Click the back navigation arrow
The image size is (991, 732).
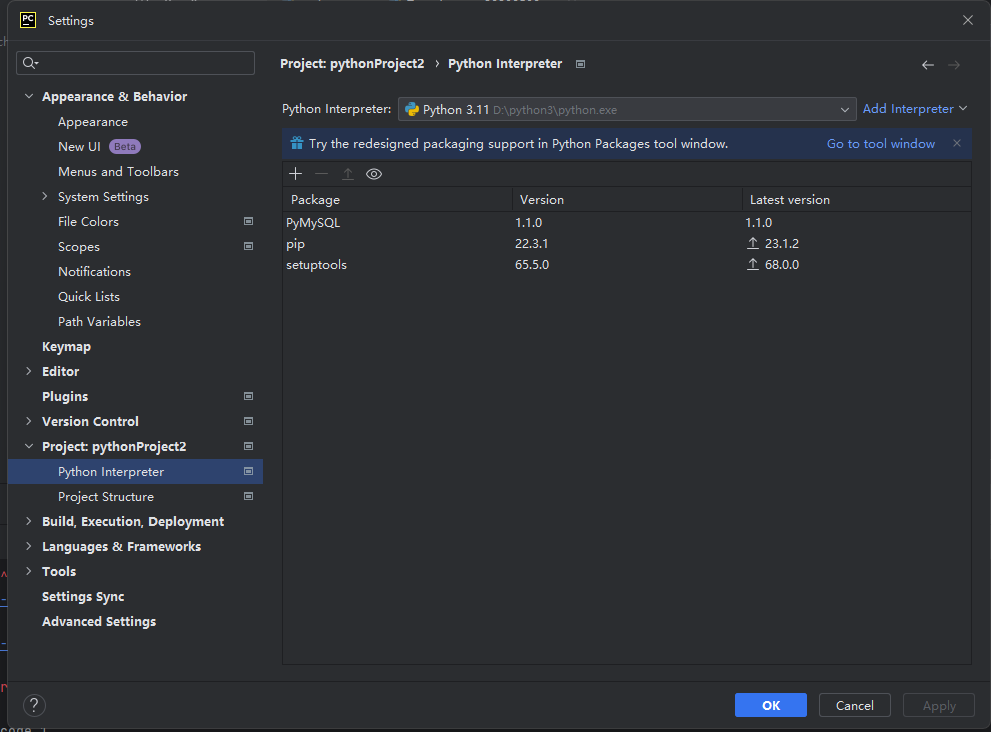[x=927, y=65]
